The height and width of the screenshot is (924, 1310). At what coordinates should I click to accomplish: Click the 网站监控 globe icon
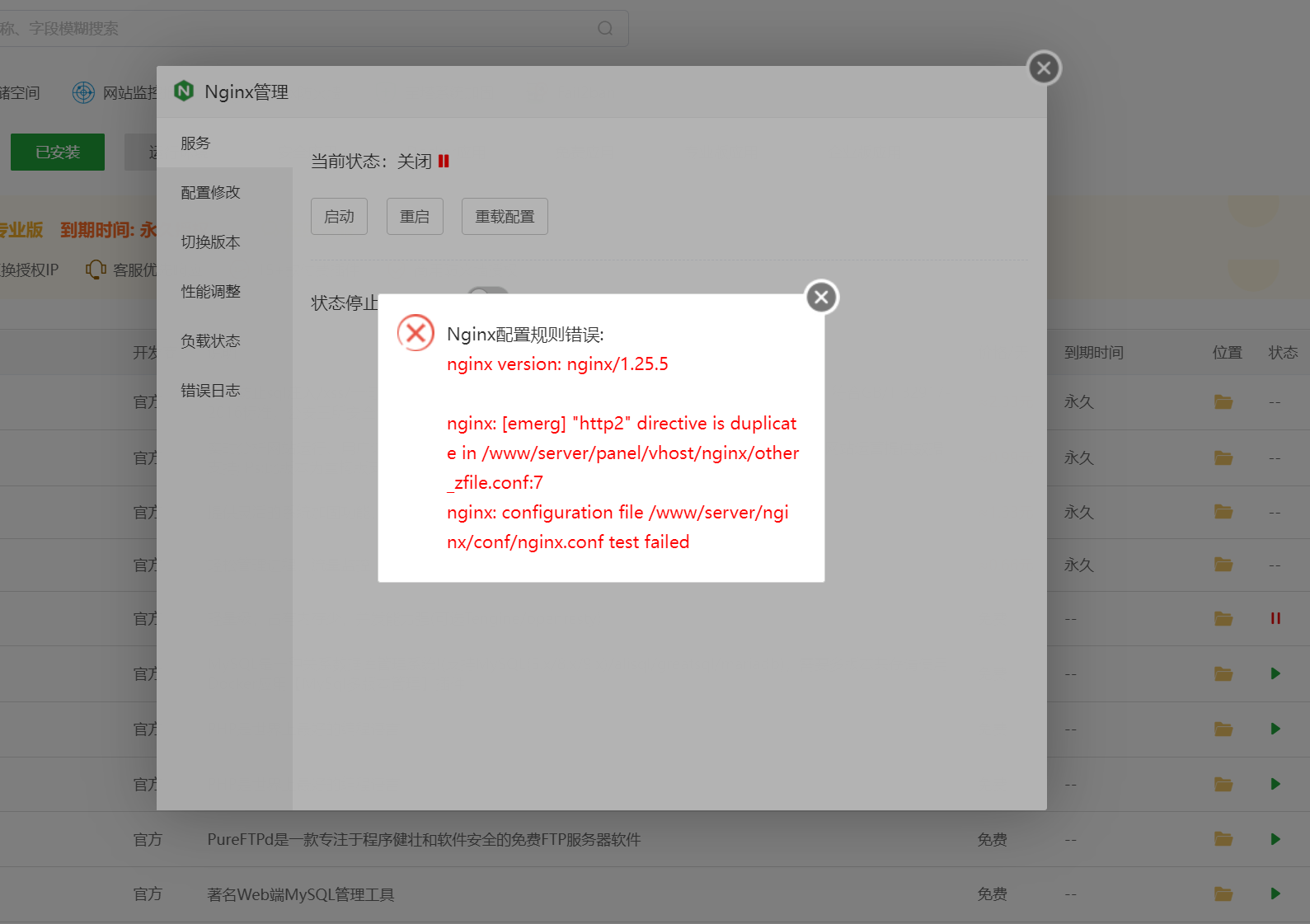(83, 92)
